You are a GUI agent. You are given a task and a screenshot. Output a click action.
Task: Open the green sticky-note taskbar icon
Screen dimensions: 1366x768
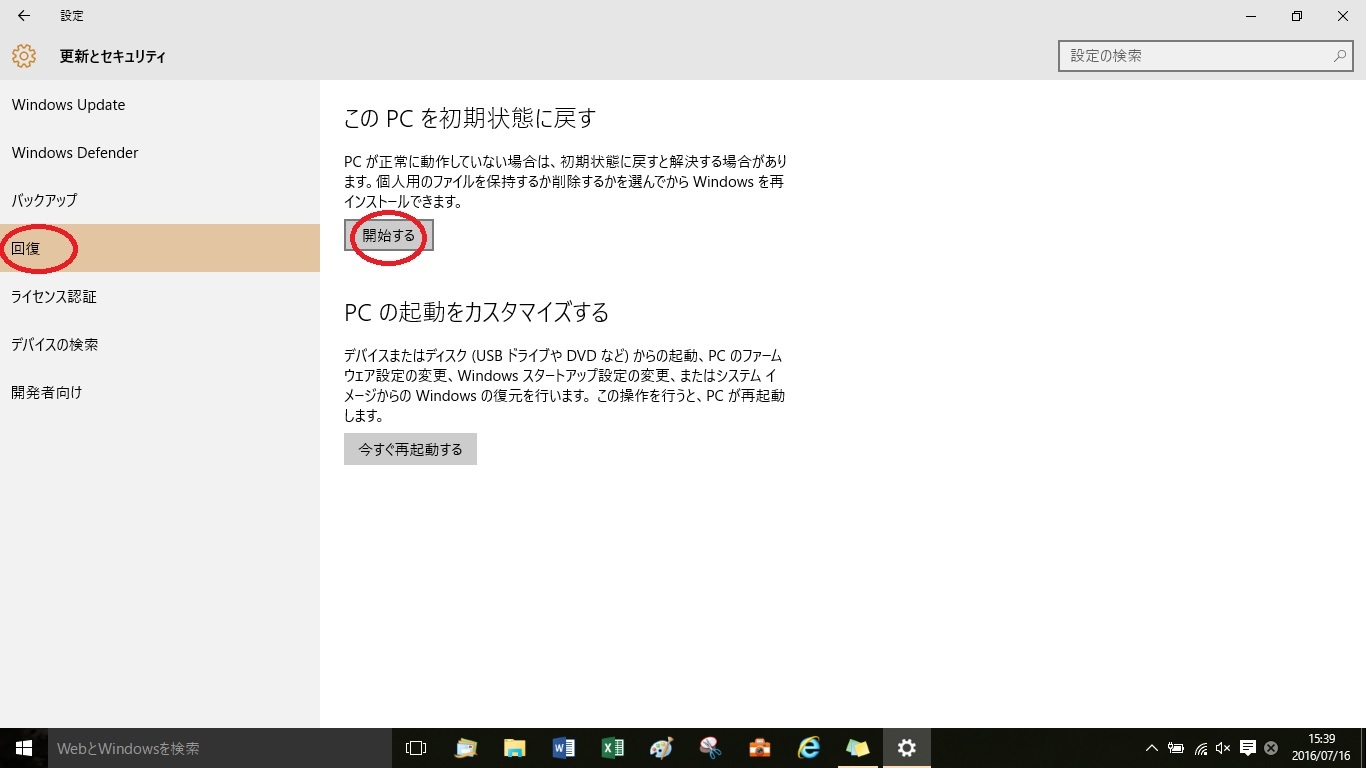[857, 748]
